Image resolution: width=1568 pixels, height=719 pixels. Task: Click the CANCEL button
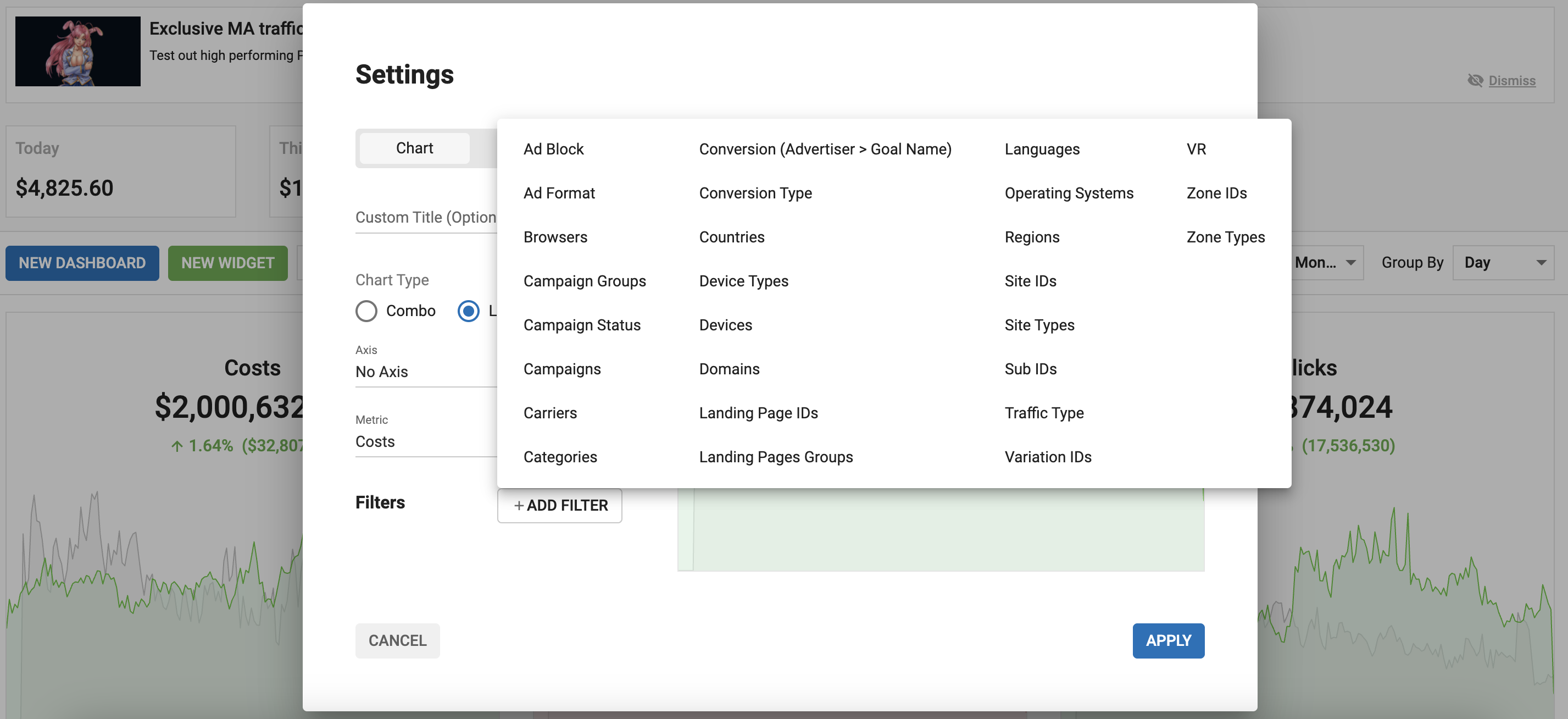(397, 640)
